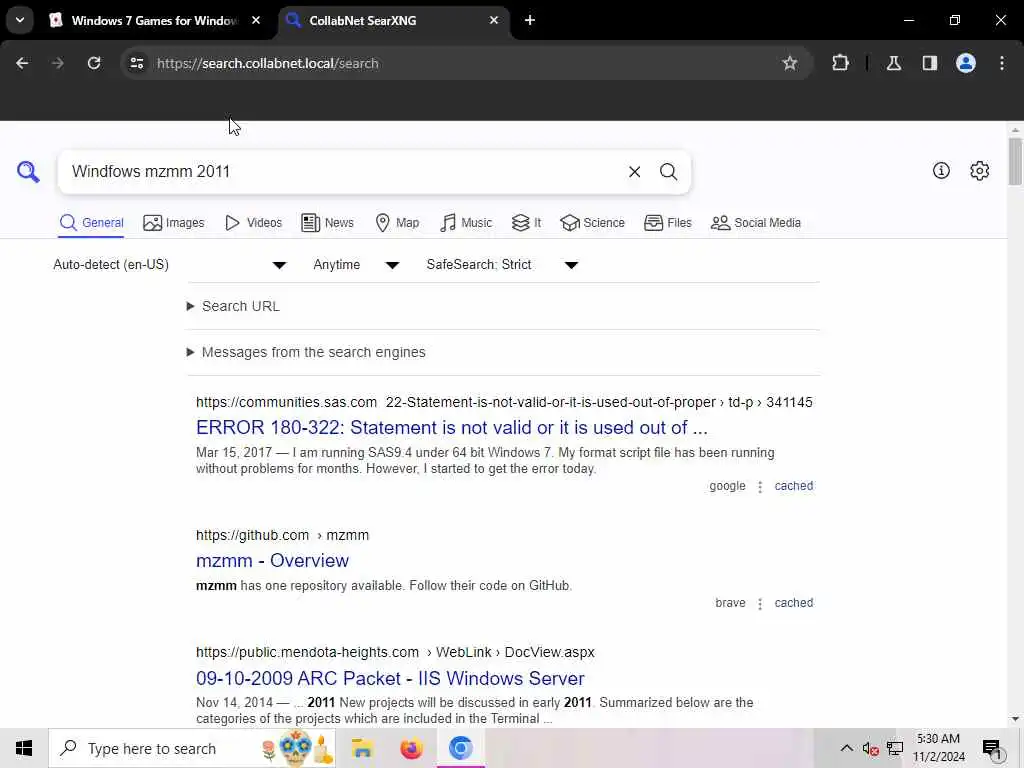1024x768 pixels.
Task: Open the Windows Start menu
Action: [x=24, y=748]
